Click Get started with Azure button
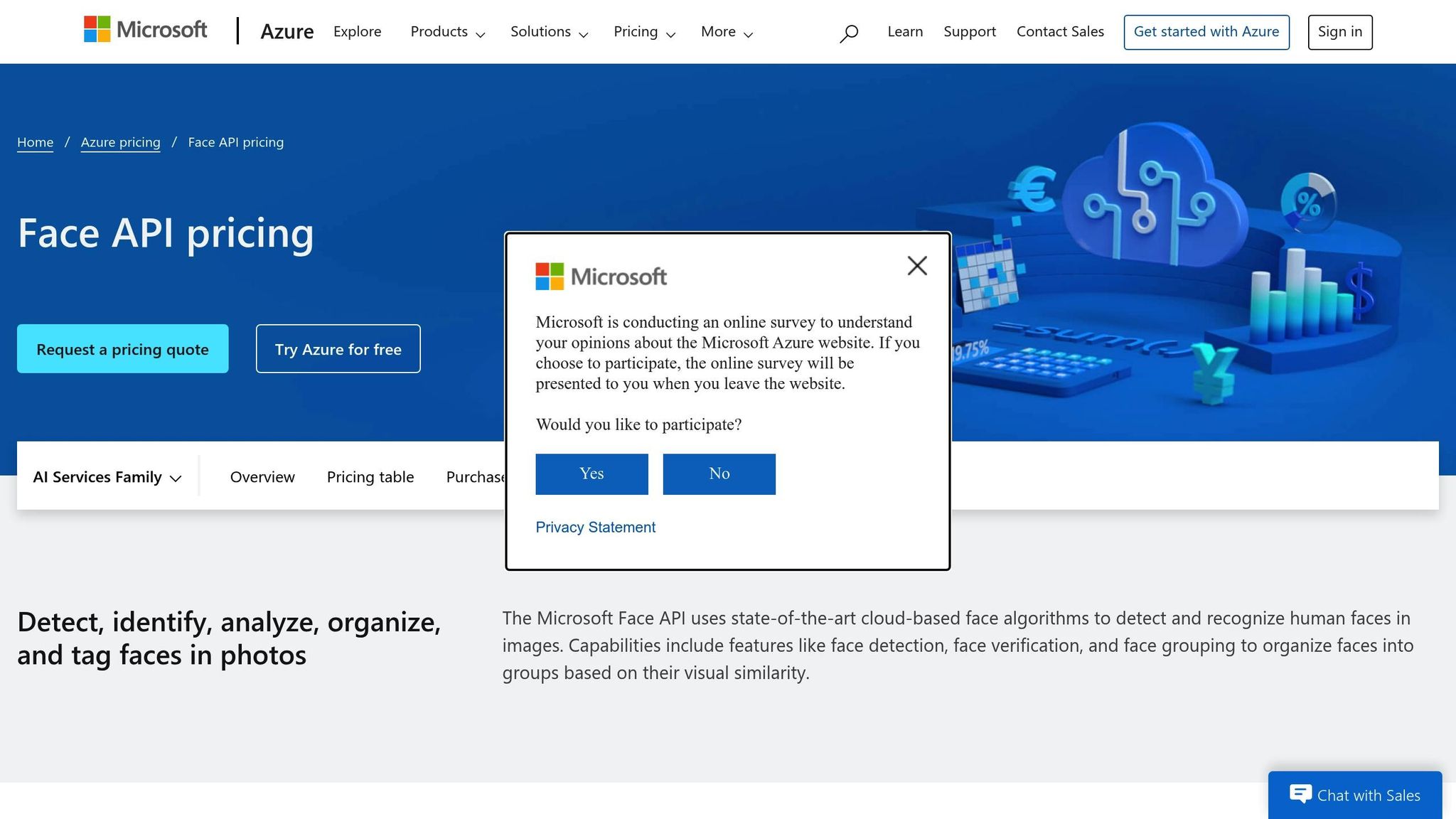Viewport: 1456px width, 819px height. (1206, 32)
